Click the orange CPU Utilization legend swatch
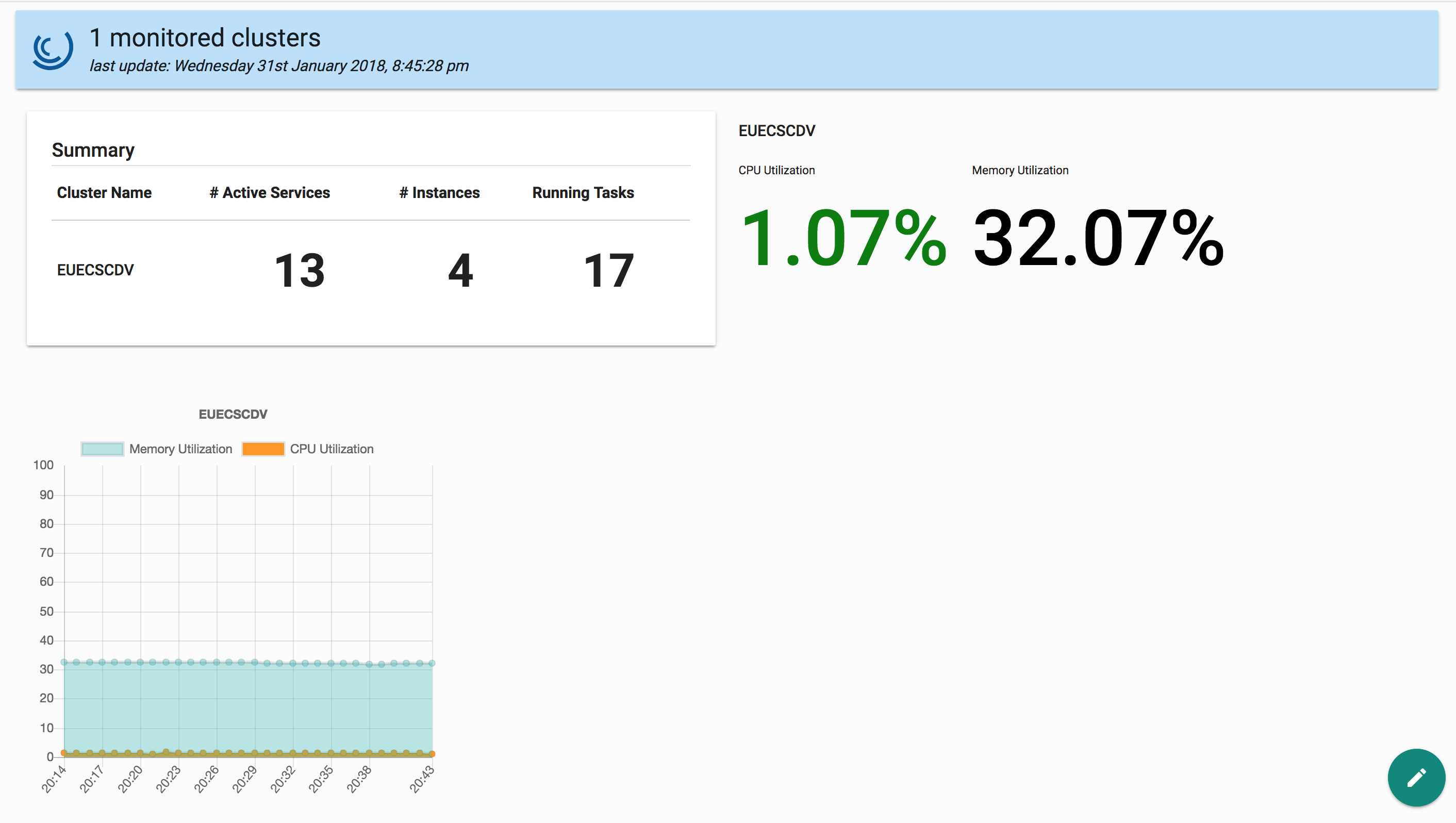 (263, 449)
